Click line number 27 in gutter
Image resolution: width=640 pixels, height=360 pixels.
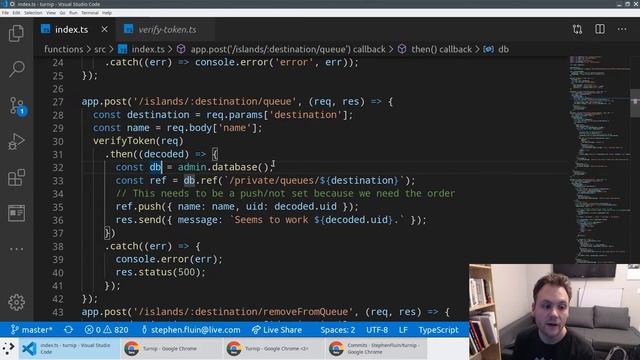click(x=58, y=102)
